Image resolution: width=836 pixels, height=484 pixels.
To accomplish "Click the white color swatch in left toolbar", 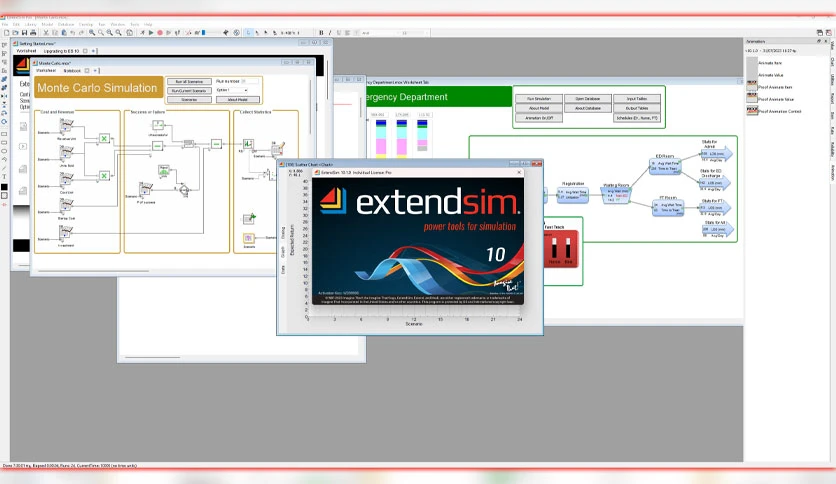I will click(x=4, y=196).
